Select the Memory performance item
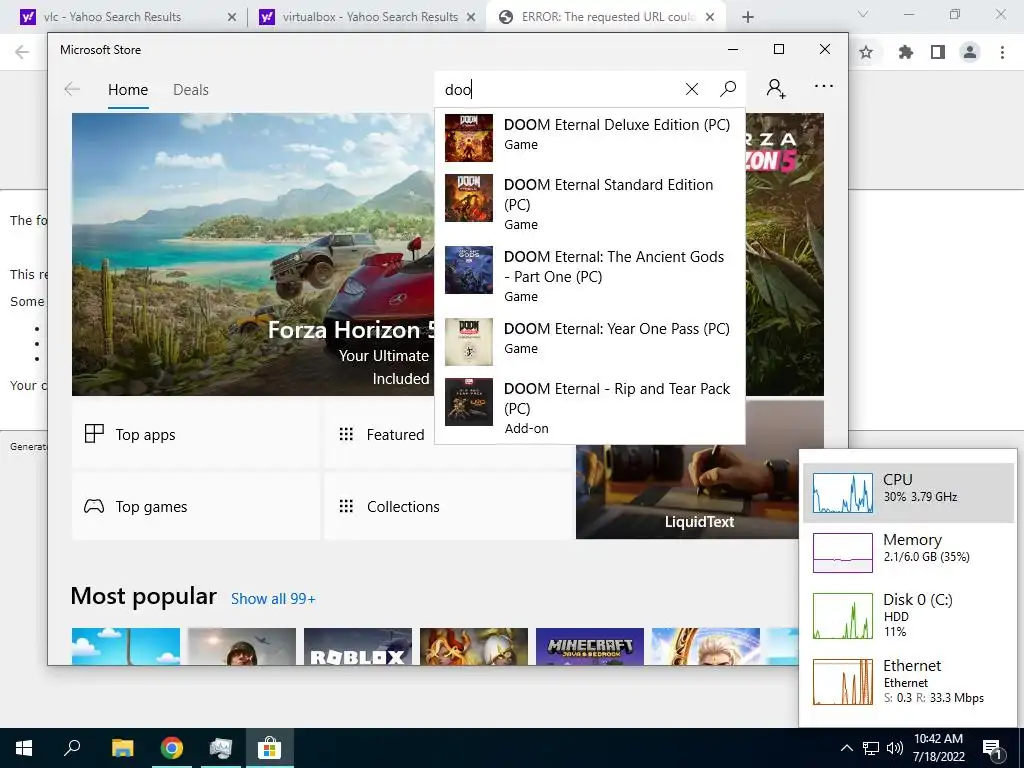The image size is (1024, 768). coord(908,552)
